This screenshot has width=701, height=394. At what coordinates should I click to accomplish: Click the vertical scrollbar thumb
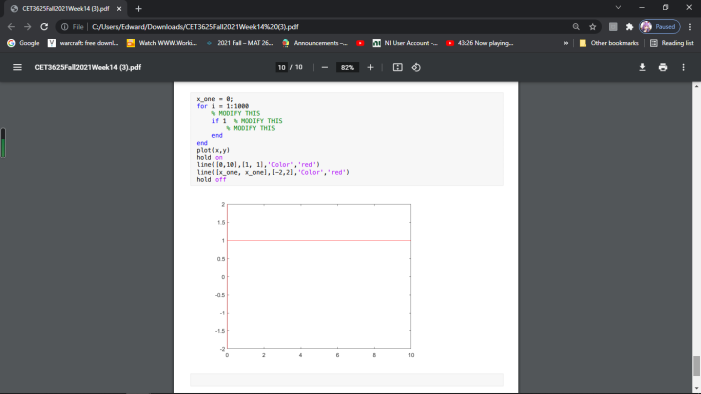[696, 366]
